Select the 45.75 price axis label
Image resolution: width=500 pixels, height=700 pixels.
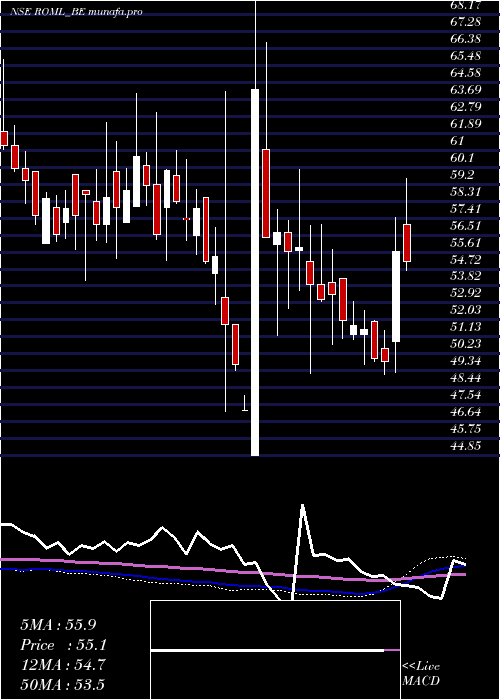[466, 429]
